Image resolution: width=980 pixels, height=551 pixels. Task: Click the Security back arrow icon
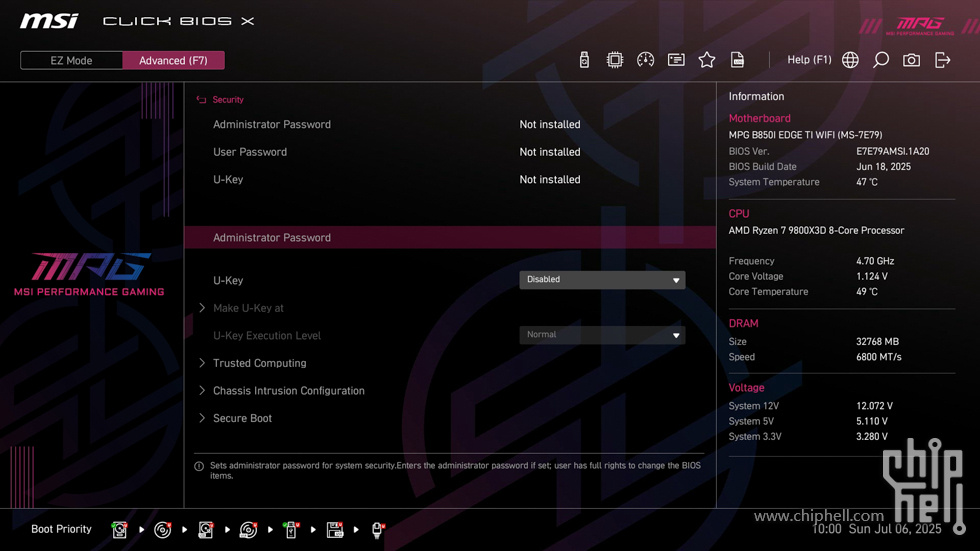pyautogui.click(x=201, y=100)
